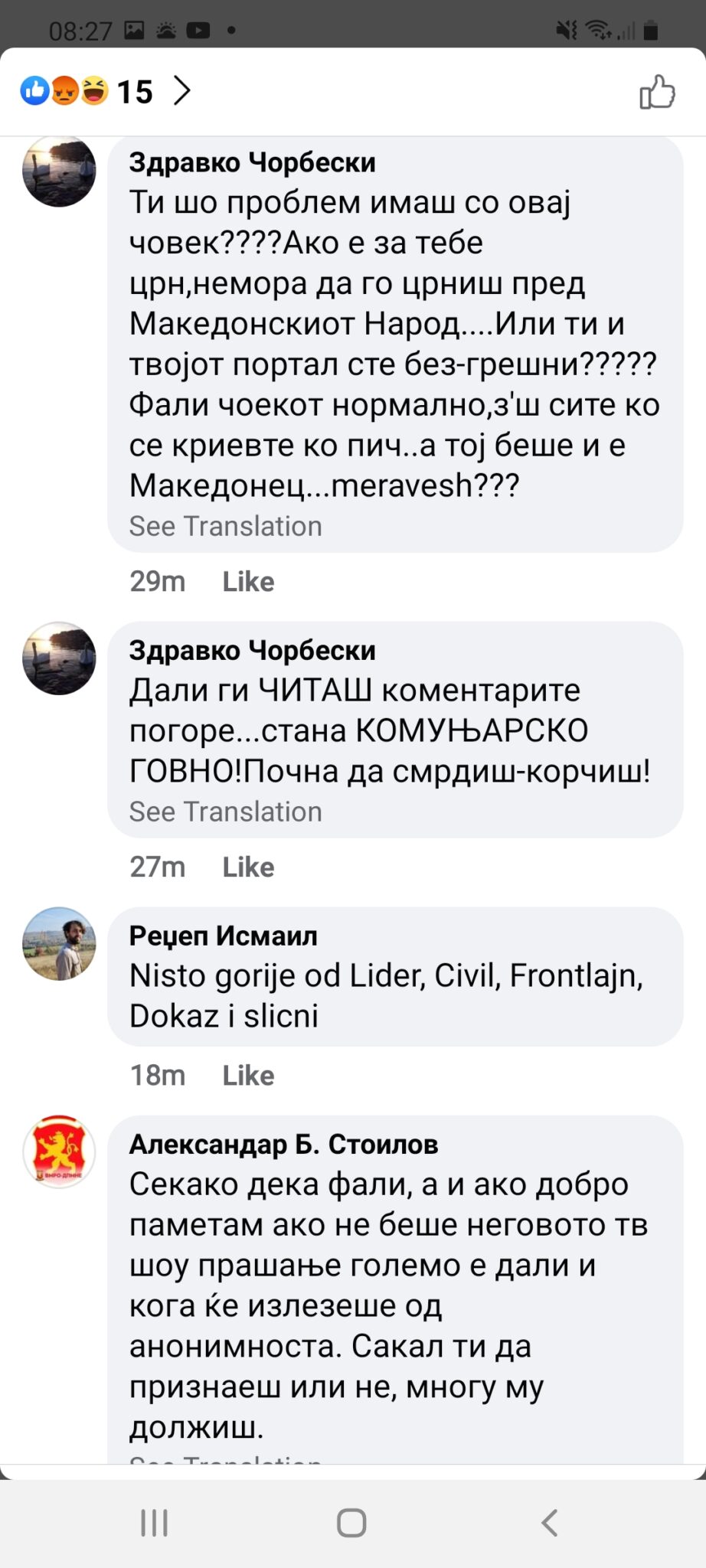Tap the blue like reaction icon
Viewport: 706px width, 1568px height.
35,91
